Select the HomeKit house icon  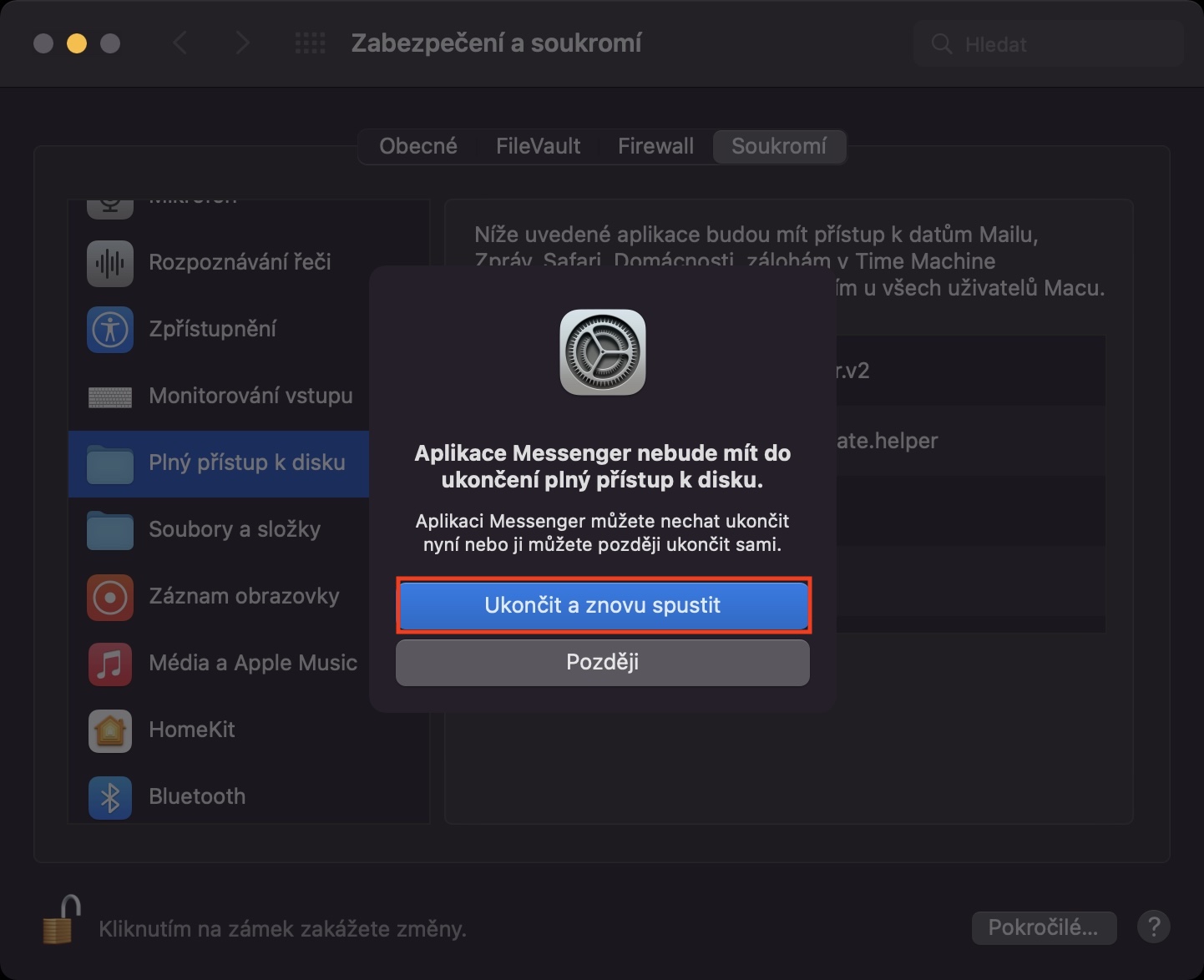coord(110,730)
